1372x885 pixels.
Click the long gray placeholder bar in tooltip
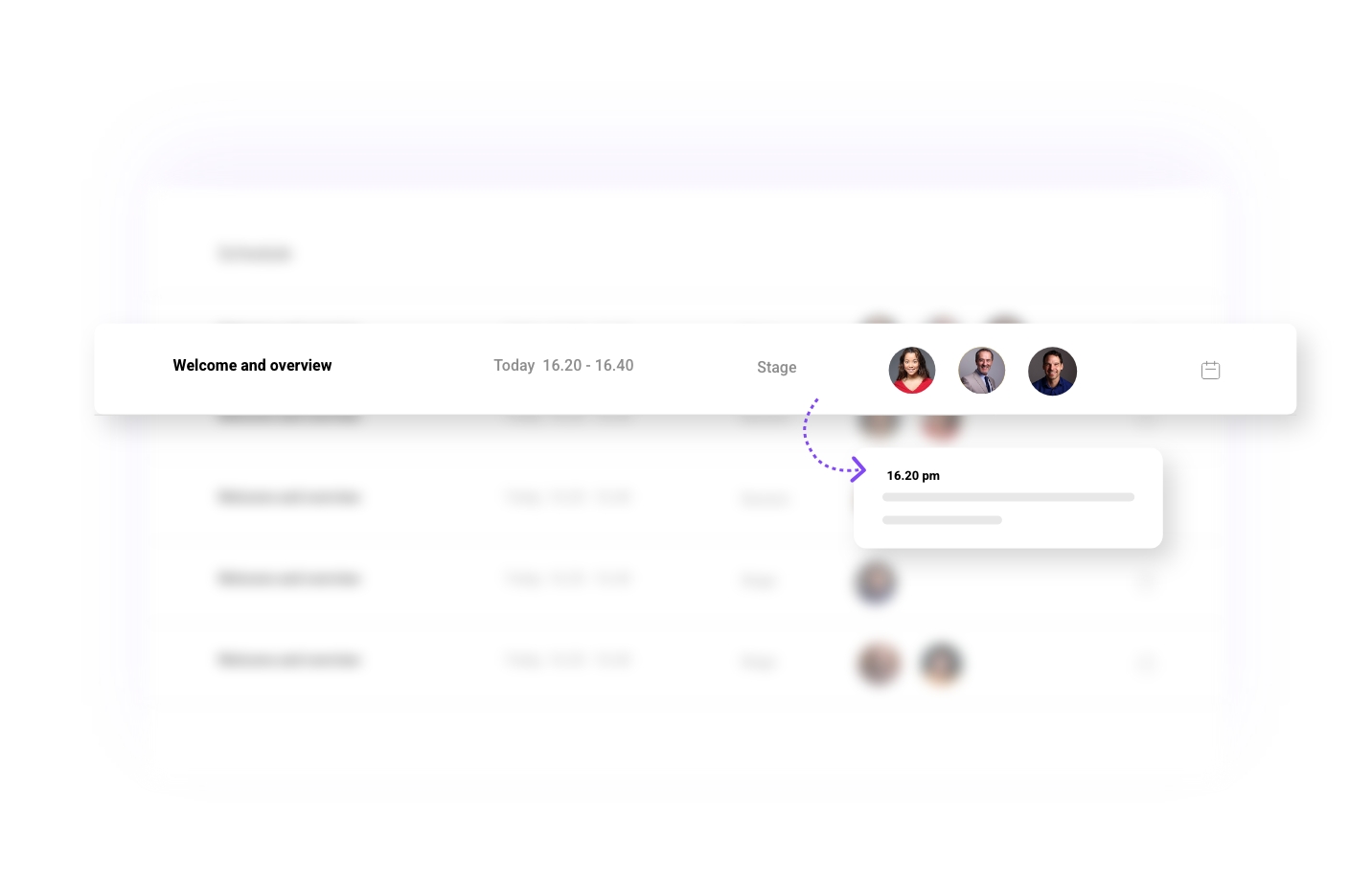(1008, 497)
